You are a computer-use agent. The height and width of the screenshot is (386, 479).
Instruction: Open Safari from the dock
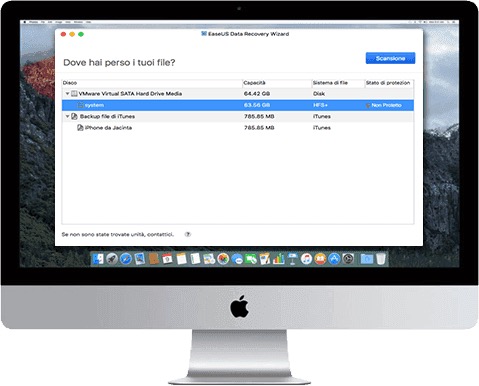[x=126, y=259]
